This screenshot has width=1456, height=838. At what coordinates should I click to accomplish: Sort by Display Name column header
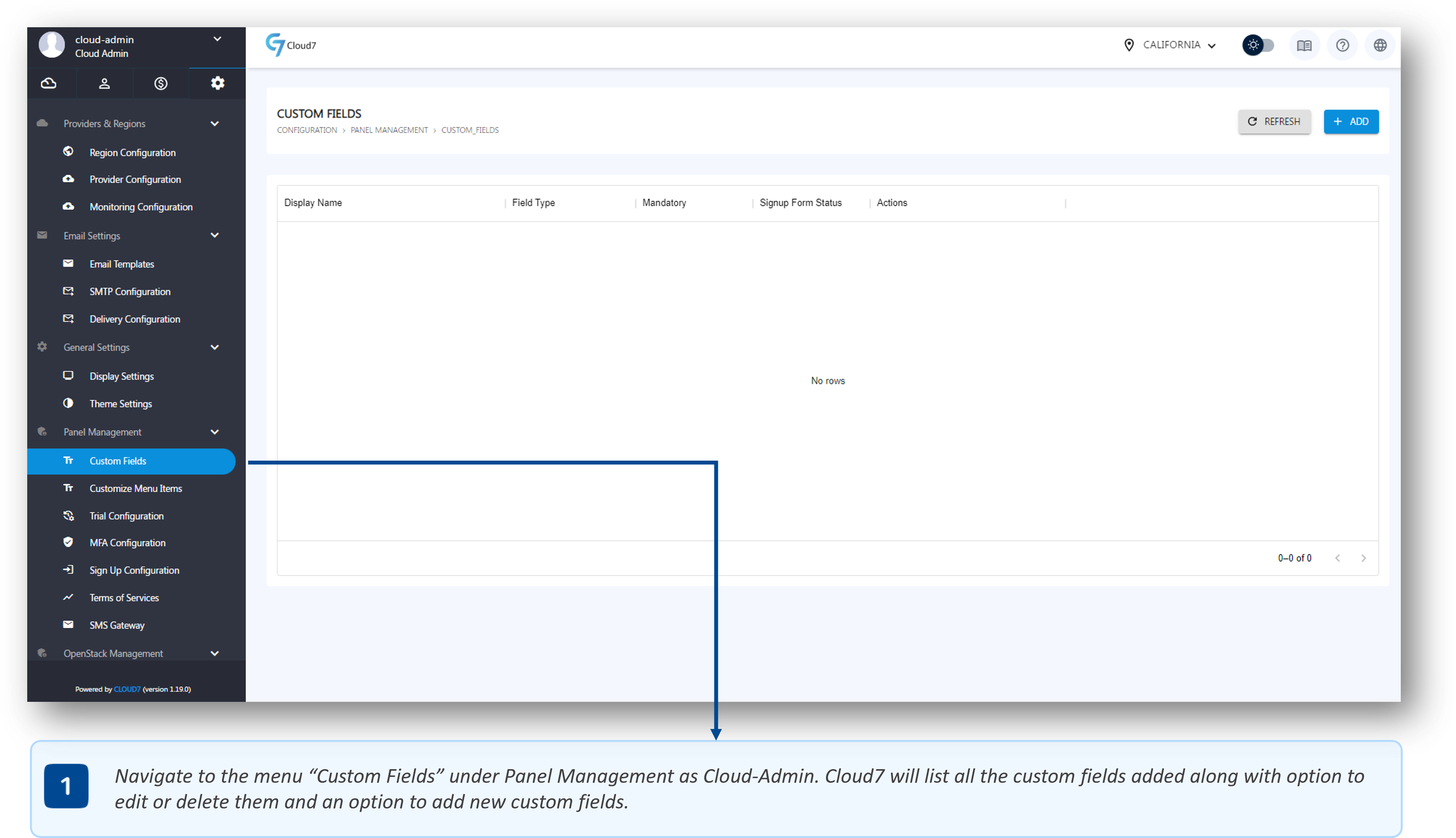[x=313, y=203]
